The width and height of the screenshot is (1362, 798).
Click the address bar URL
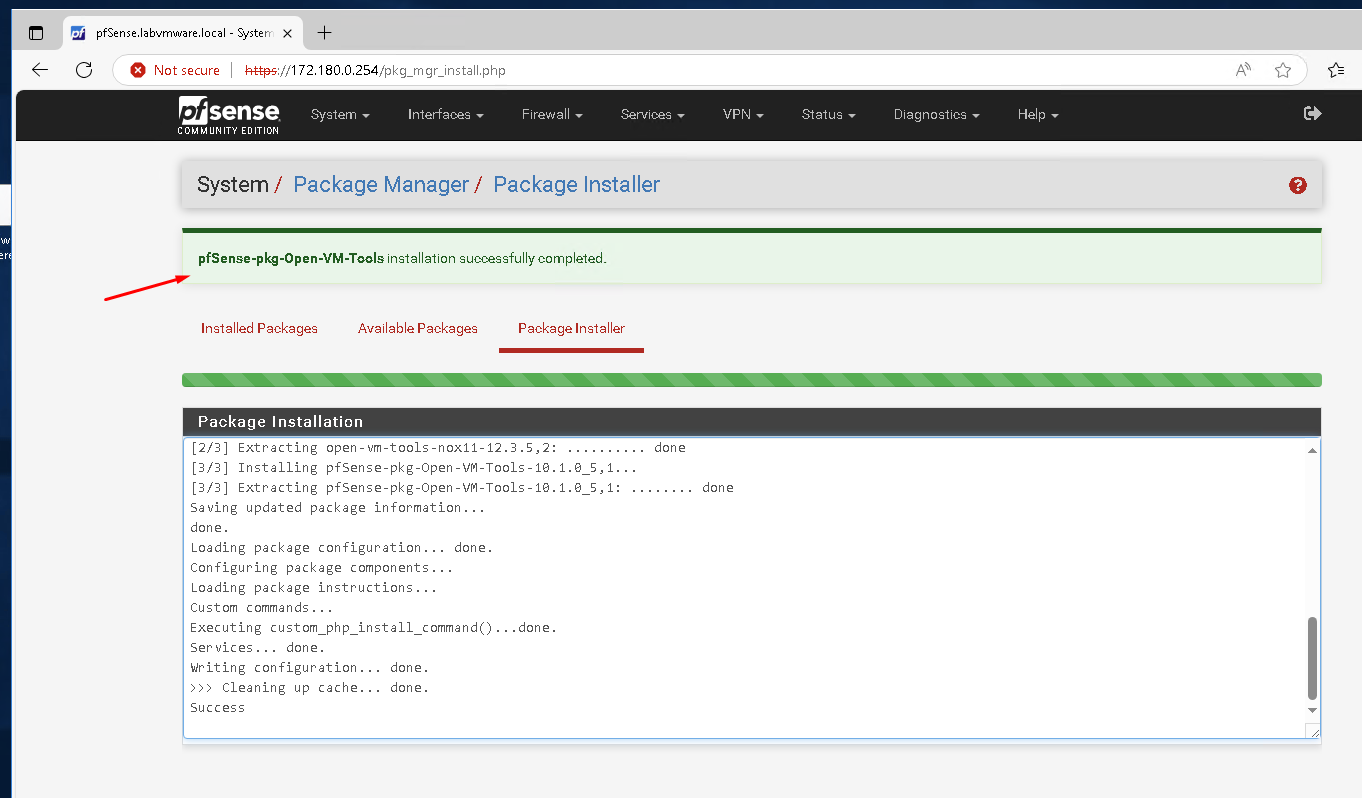pyautogui.click(x=375, y=70)
